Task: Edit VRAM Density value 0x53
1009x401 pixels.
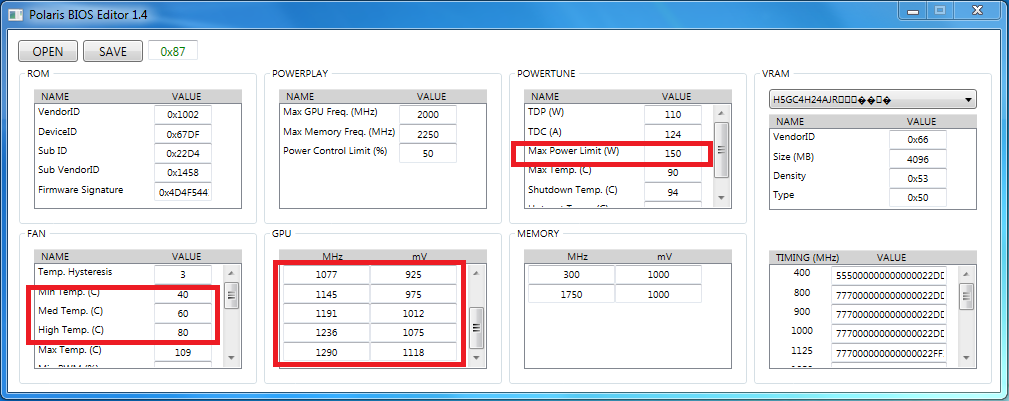Action: coord(918,178)
